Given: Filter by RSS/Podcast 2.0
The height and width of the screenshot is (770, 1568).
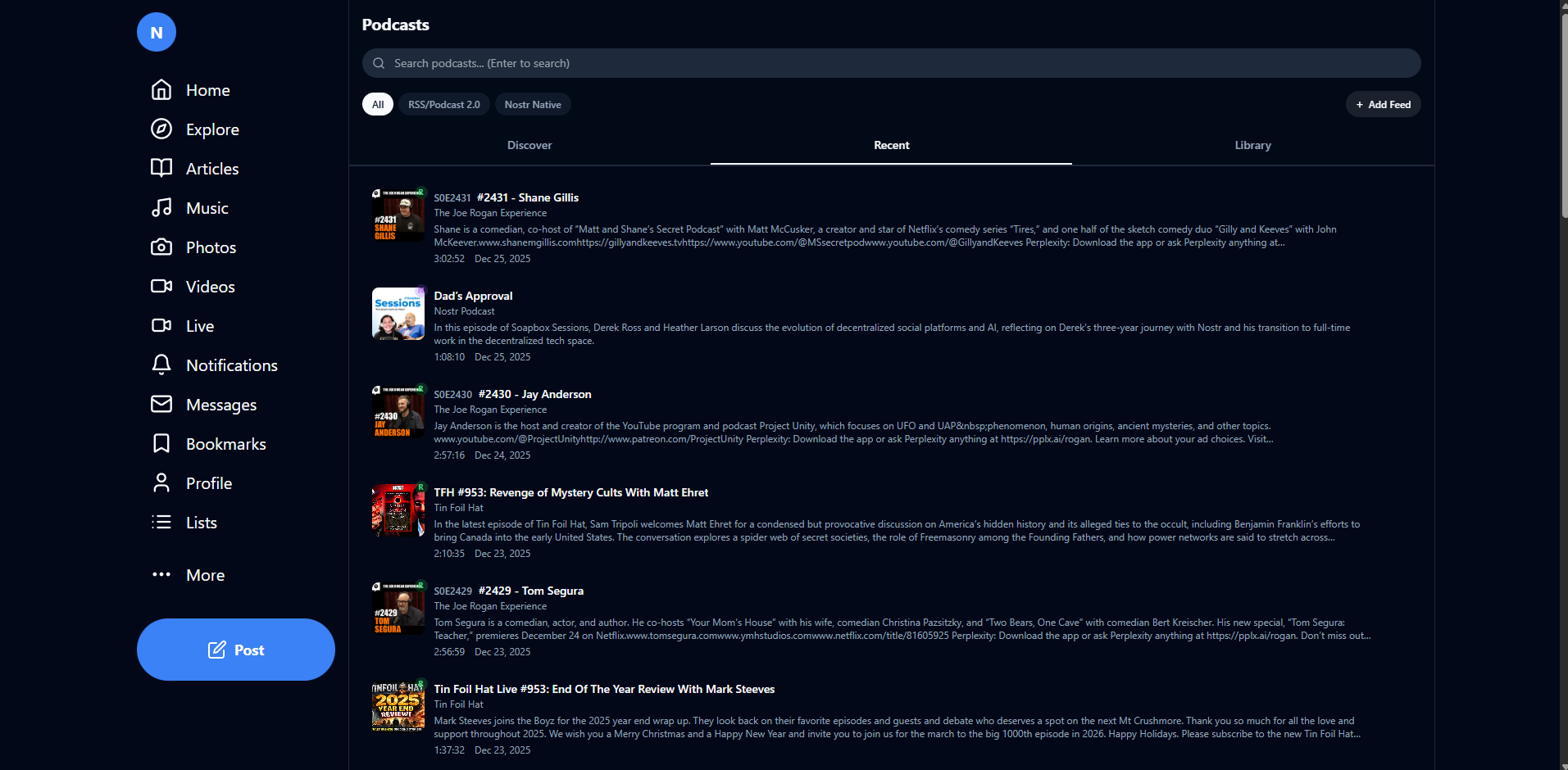Looking at the screenshot, I should [x=443, y=105].
